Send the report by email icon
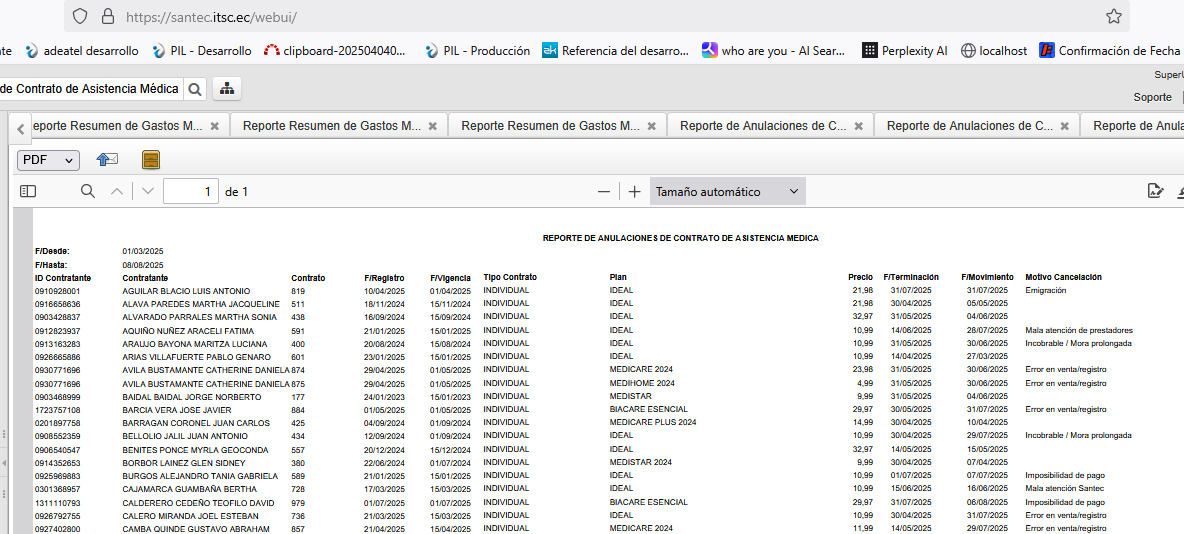The height and width of the screenshot is (534, 1184). point(107,160)
